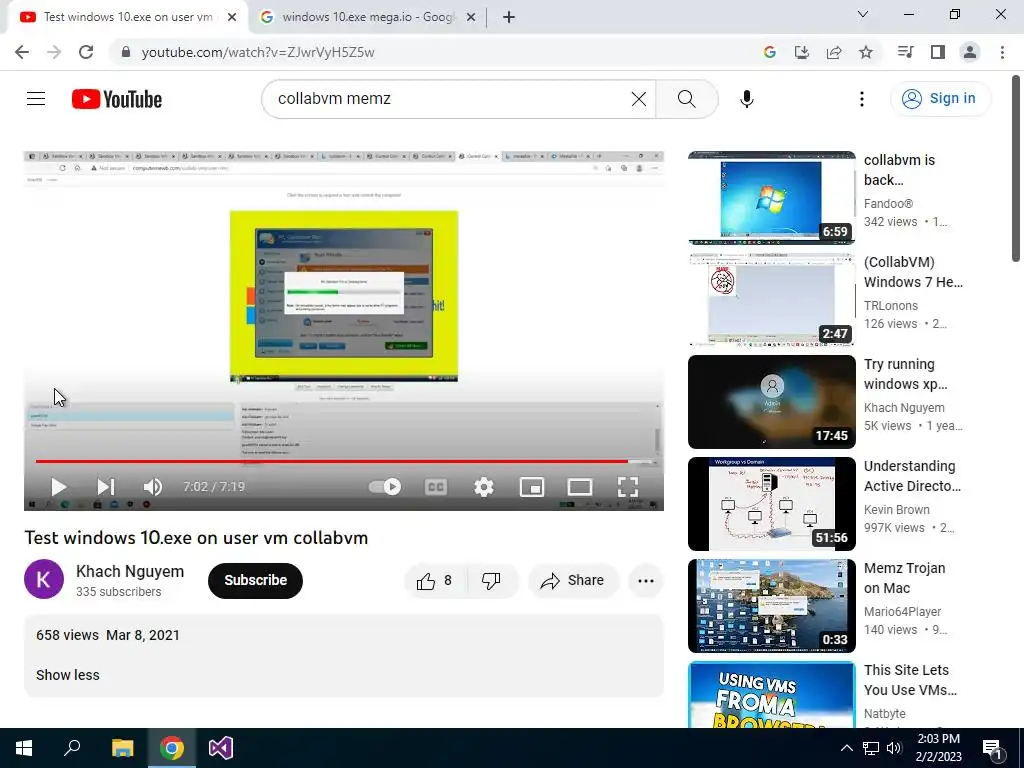Sign in to YouTube

(940, 99)
